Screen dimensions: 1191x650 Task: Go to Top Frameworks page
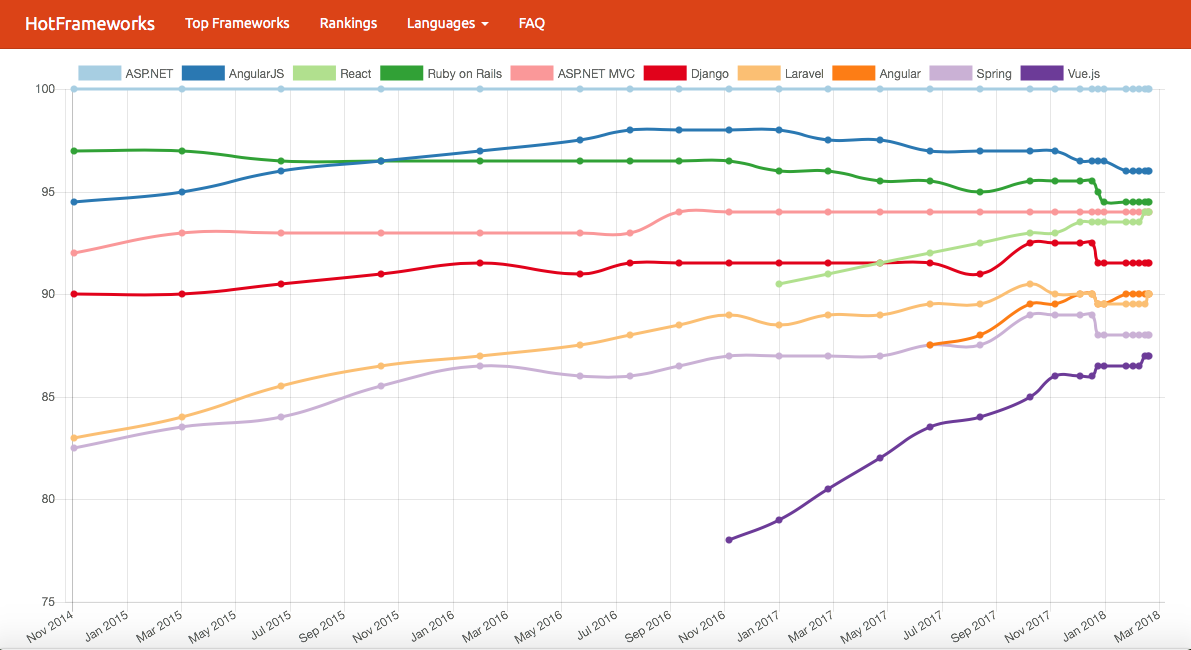pos(237,24)
